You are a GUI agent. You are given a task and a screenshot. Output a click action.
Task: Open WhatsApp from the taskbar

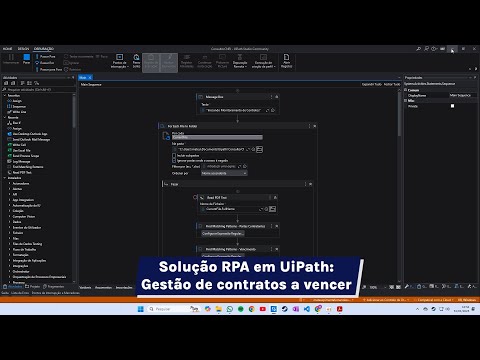(230, 309)
